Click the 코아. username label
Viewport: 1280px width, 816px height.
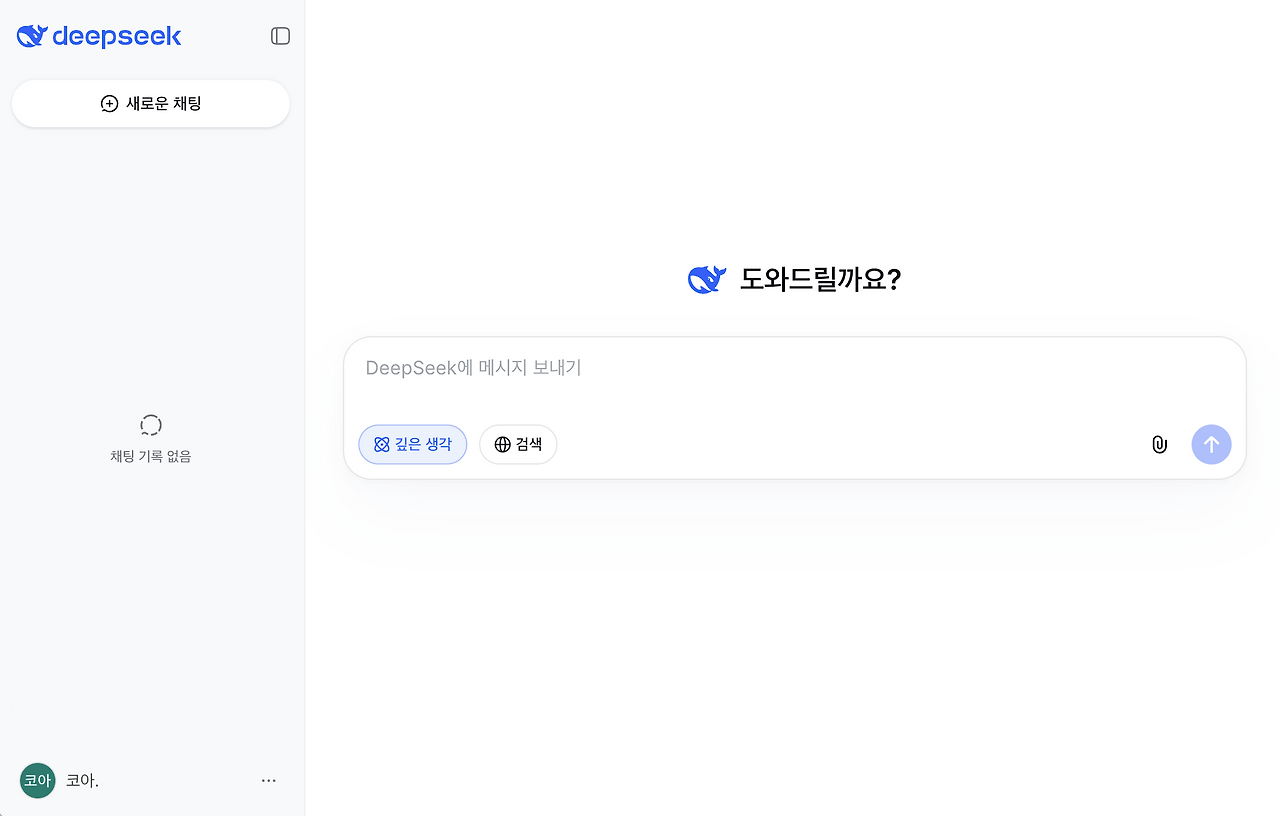82,781
